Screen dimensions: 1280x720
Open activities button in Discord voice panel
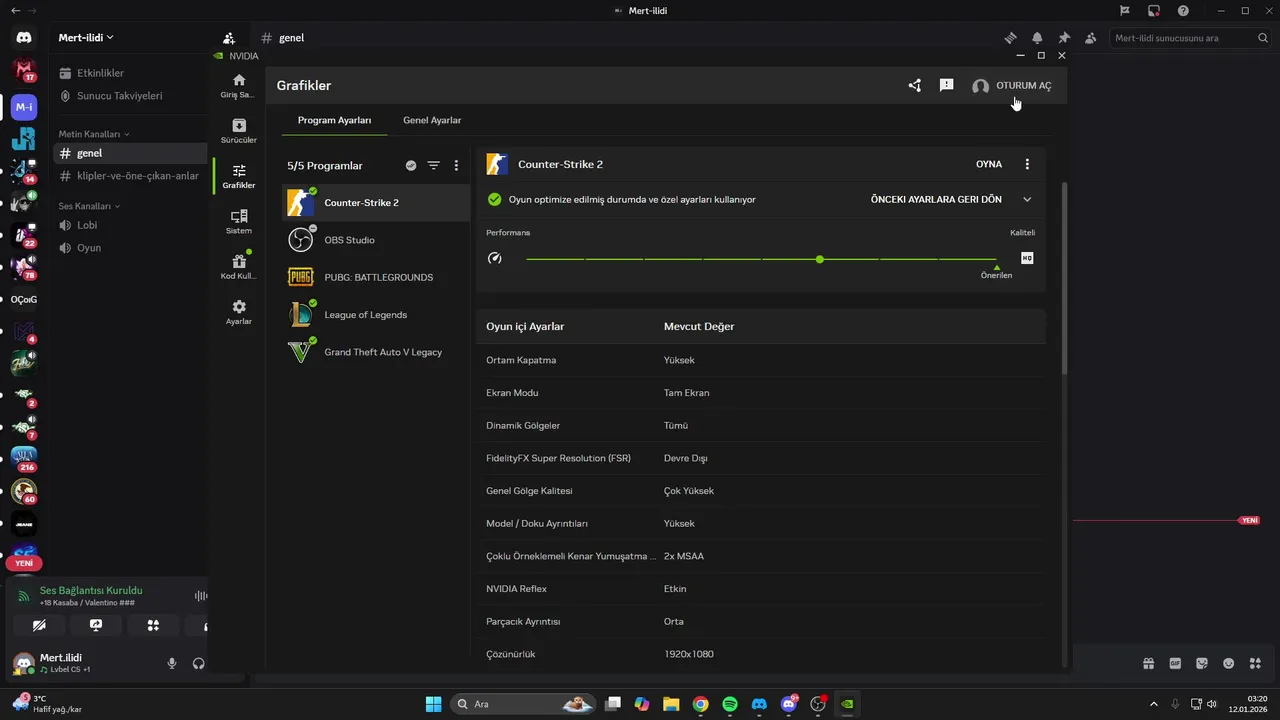[x=153, y=625]
